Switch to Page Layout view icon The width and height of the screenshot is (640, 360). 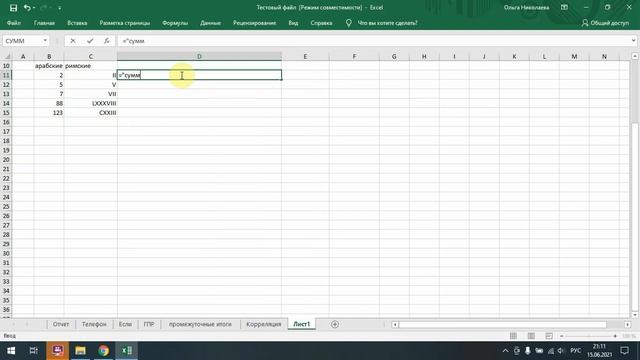click(531, 336)
